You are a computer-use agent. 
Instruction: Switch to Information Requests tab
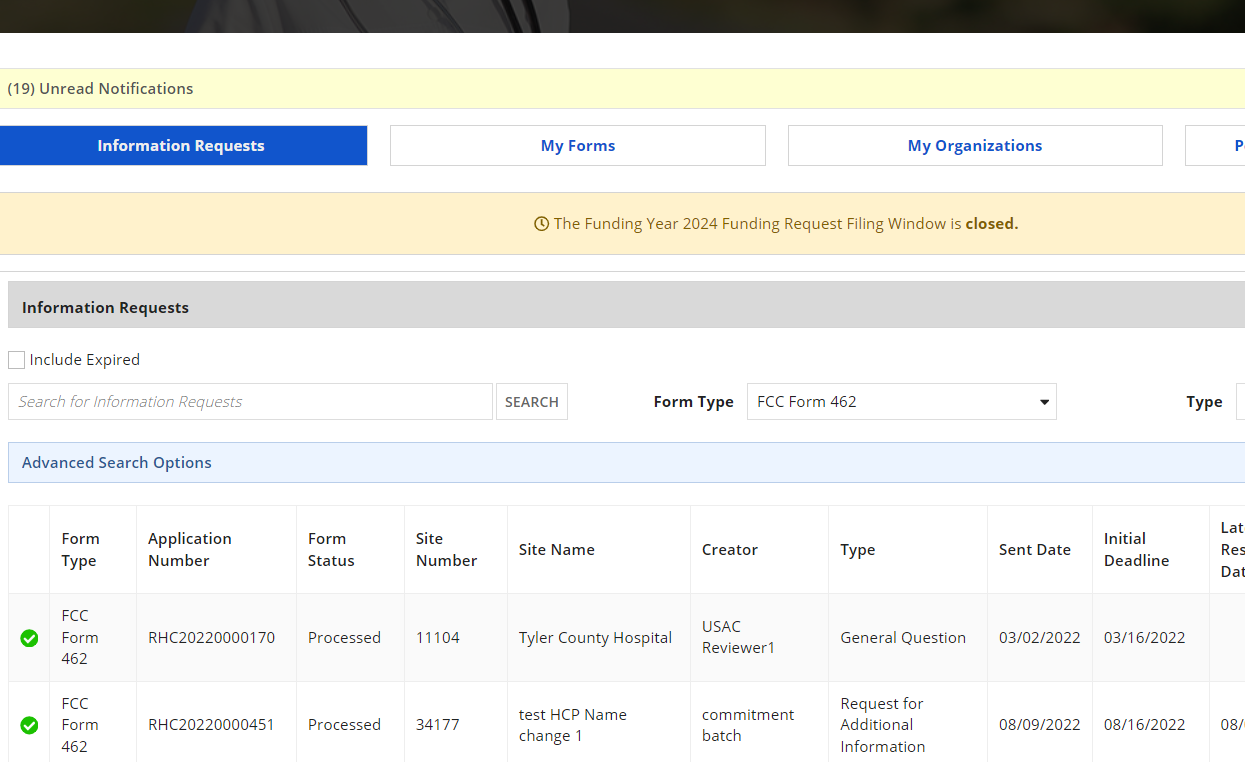click(183, 146)
